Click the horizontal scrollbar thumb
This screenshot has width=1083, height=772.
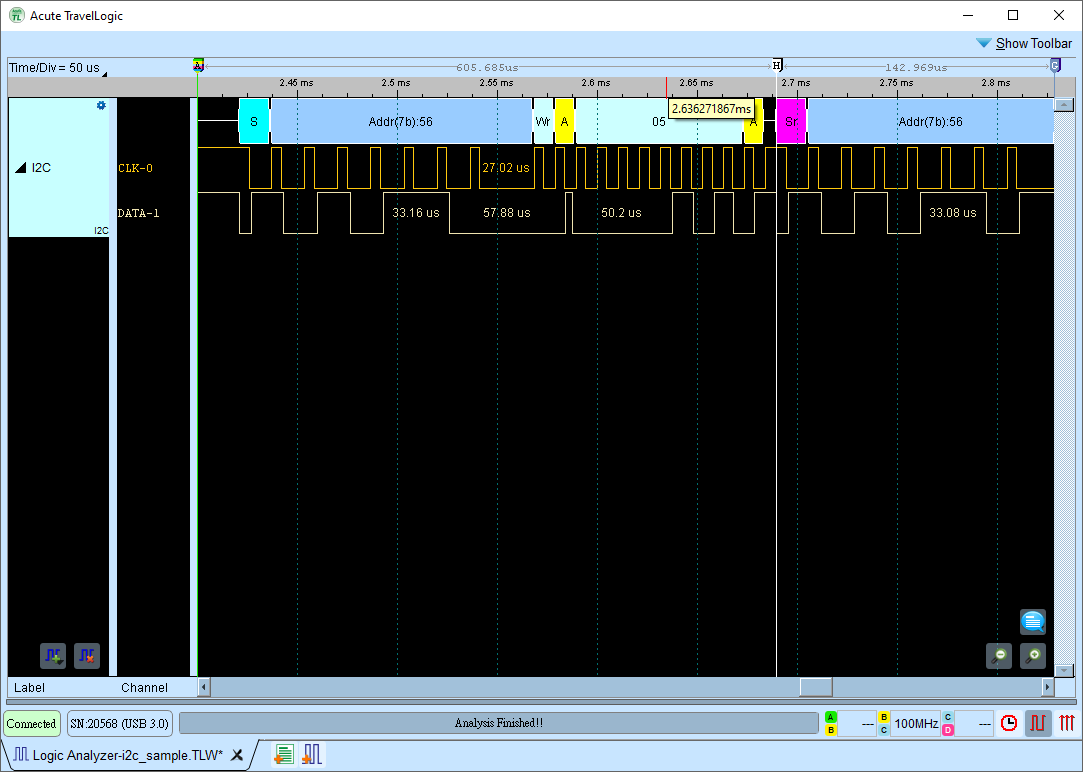coord(816,687)
